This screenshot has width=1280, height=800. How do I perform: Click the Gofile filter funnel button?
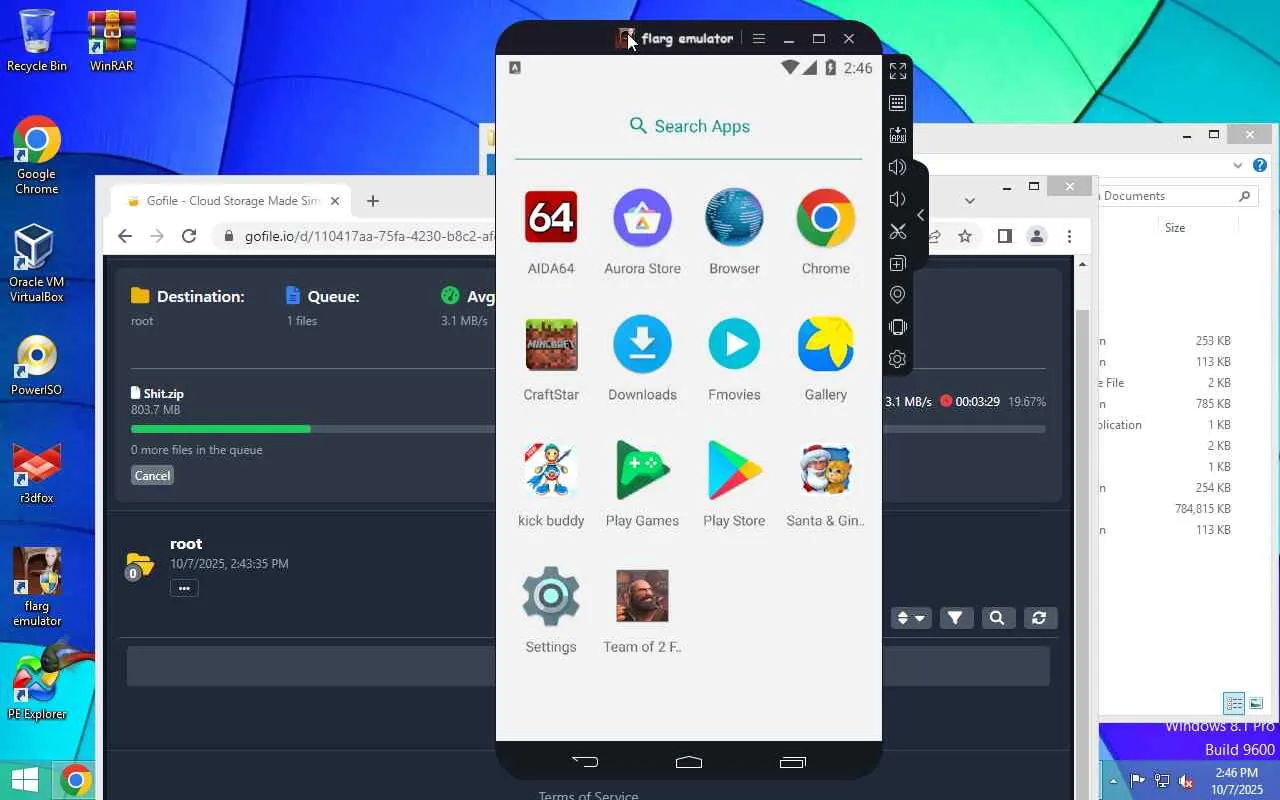click(955, 618)
